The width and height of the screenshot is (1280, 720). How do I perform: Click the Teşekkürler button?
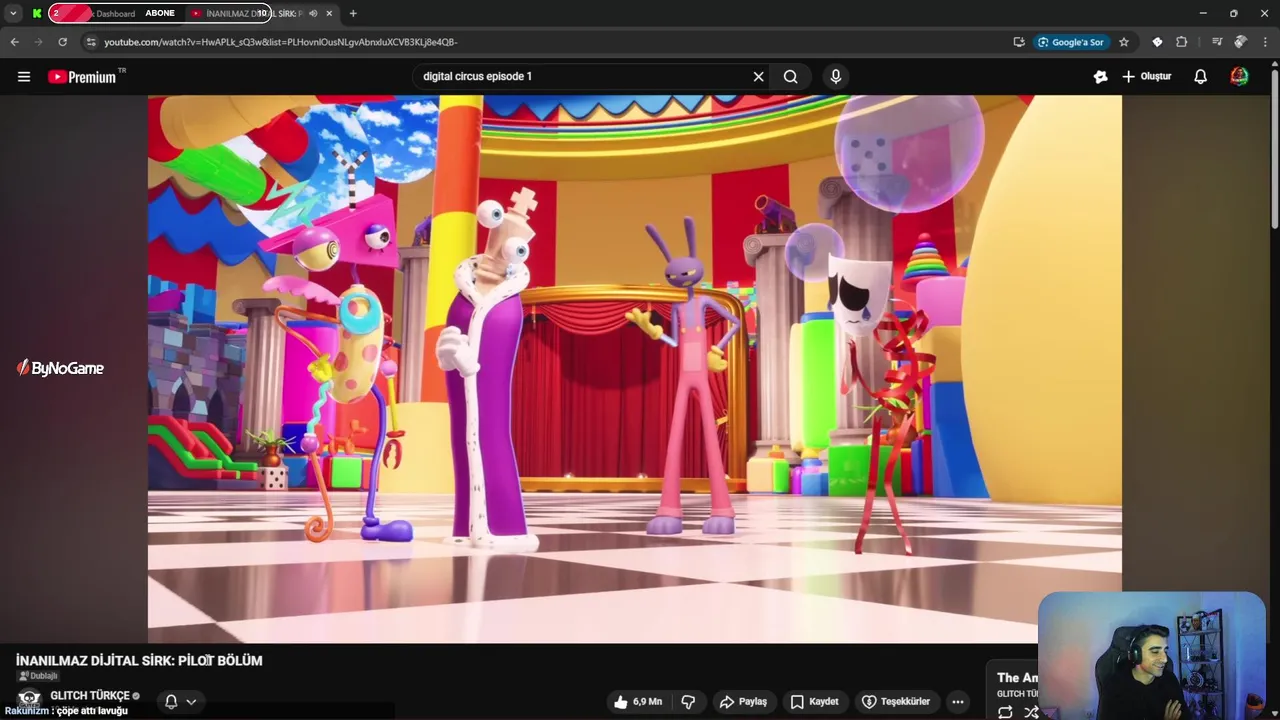896,702
